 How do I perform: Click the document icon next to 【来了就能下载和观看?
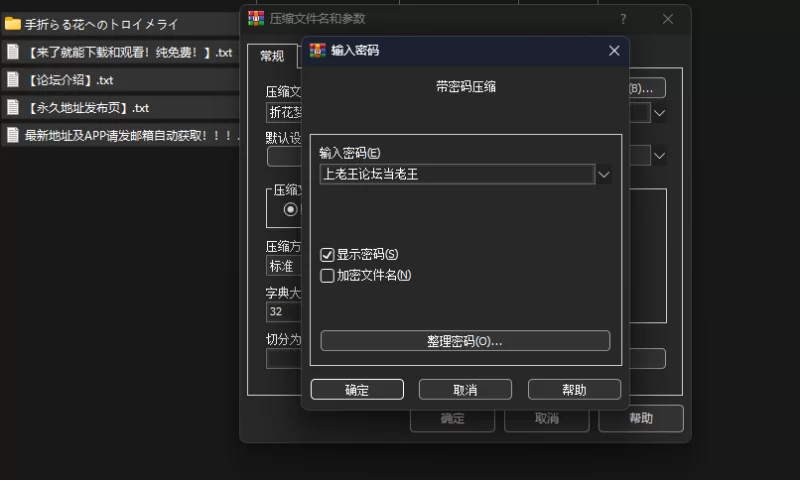[x=13, y=52]
